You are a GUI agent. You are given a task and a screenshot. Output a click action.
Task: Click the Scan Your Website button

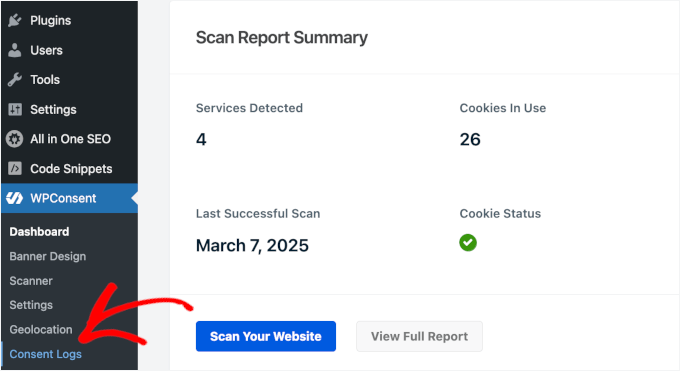point(266,336)
